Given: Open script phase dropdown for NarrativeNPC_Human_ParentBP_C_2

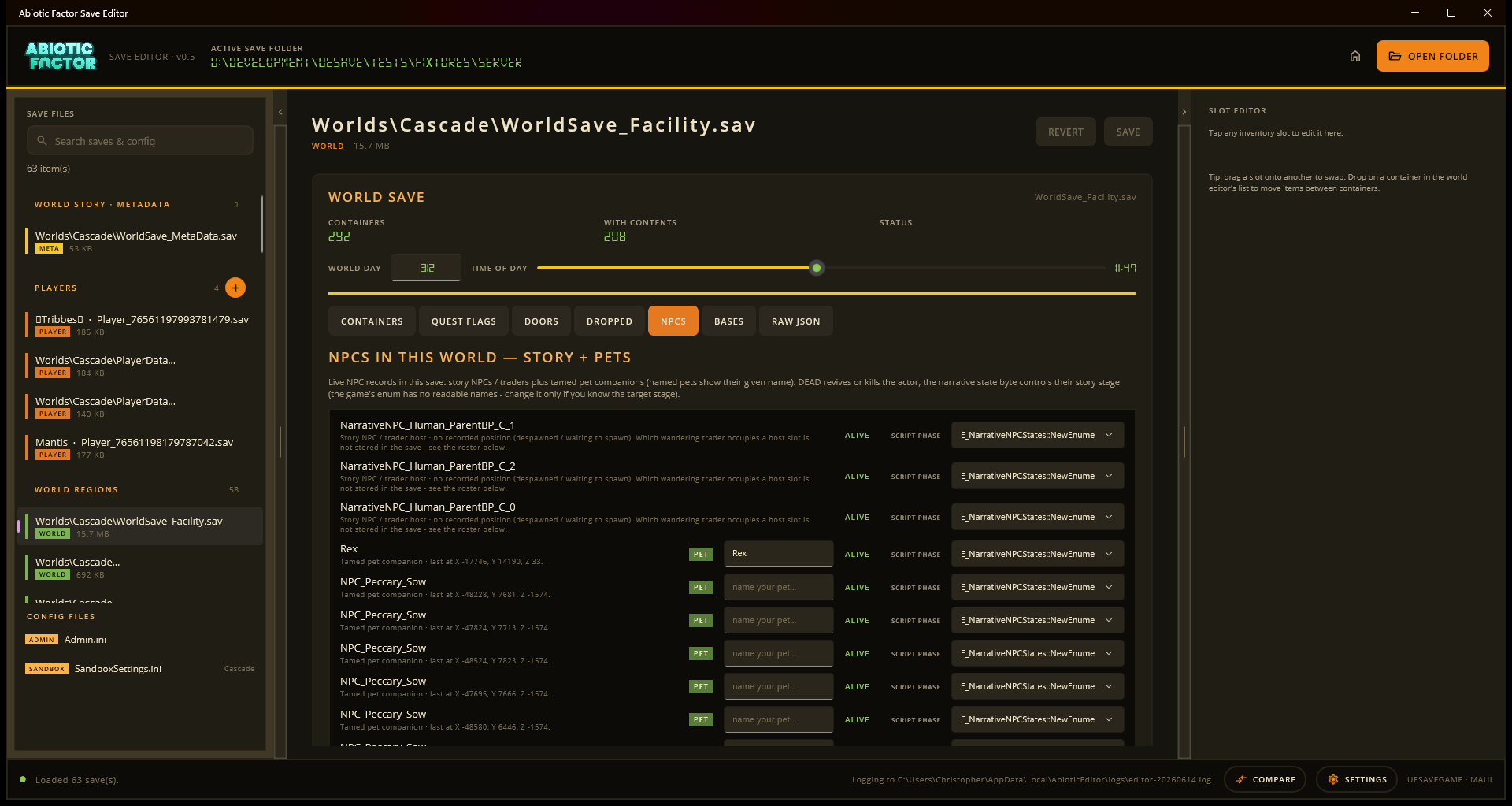Looking at the screenshot, I should pyautogui.click(x=1037, y=476).
